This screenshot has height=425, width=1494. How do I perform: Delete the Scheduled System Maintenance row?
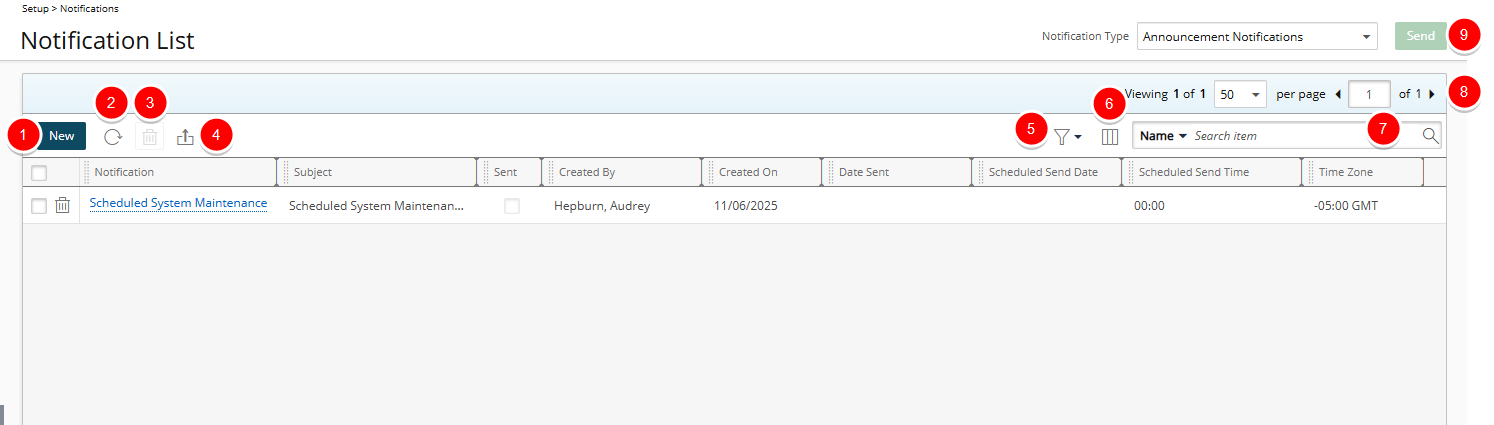point(62,205)
